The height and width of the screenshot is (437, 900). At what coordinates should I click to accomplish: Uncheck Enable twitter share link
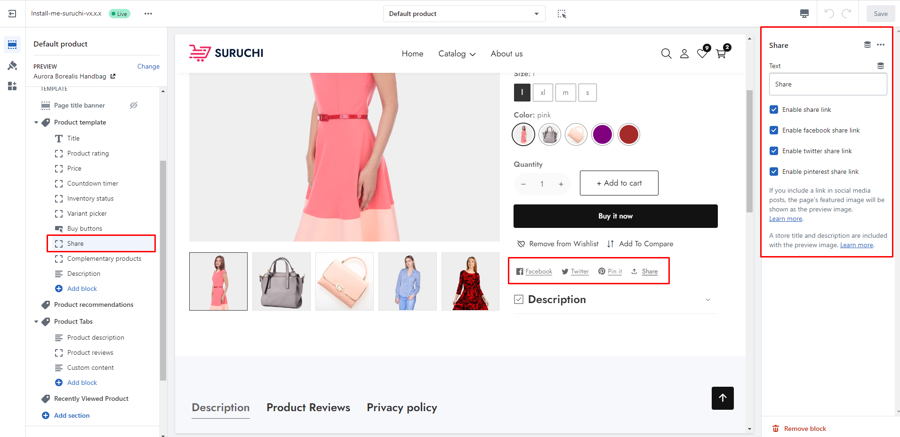(774, 151)
